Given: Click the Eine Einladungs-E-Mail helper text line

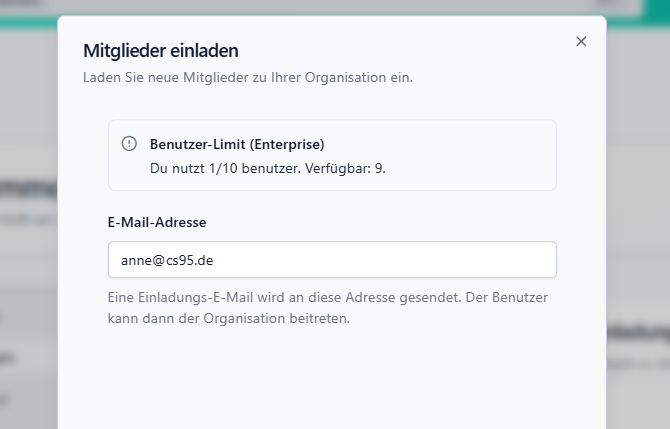Looking at the screenshot, I should tap(327, 298).
